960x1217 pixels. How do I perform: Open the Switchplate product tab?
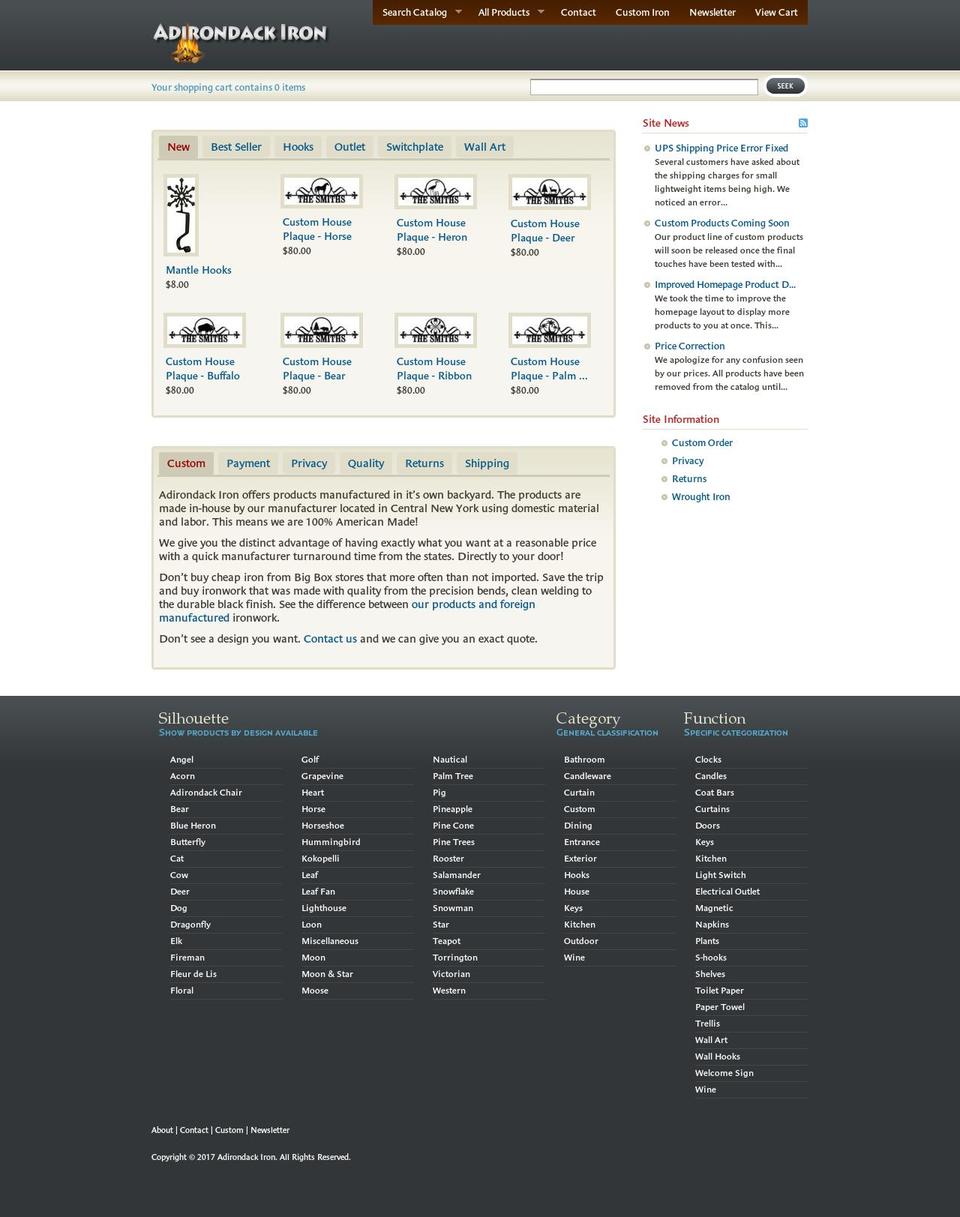(x=414, y=147)
